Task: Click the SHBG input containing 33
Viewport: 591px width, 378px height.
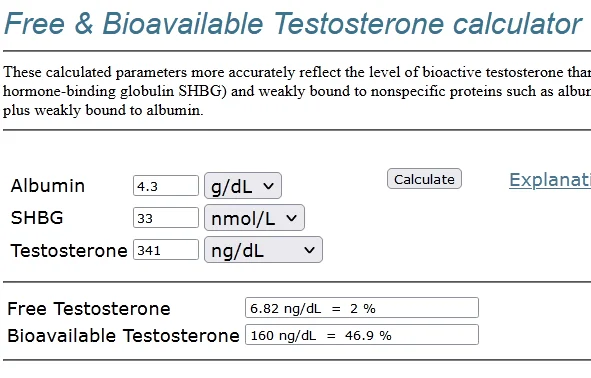Action: point(166,217)
